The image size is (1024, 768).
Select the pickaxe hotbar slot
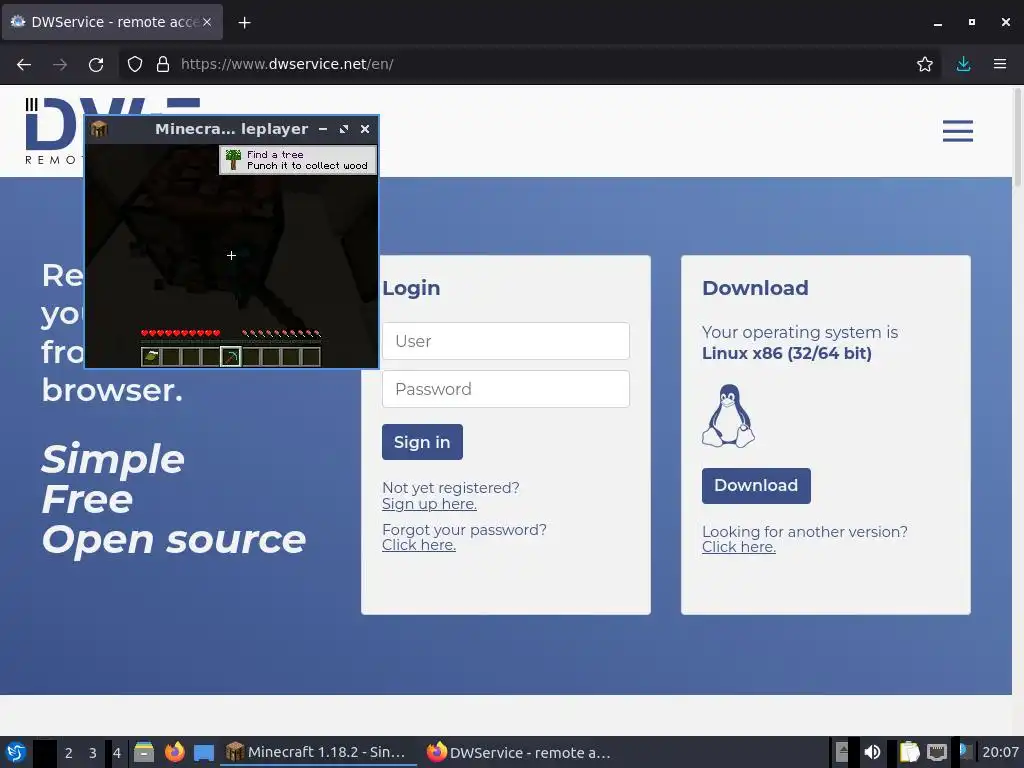(231, 357)
